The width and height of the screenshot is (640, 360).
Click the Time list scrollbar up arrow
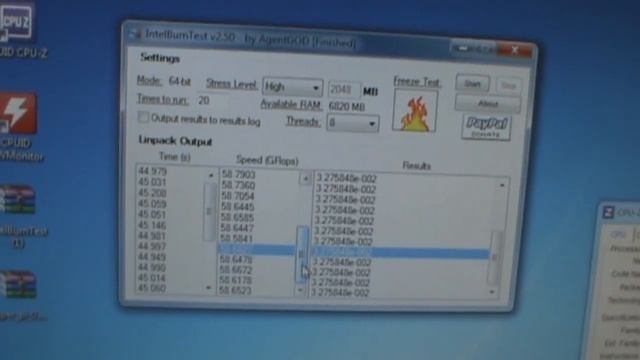click(211, 176)
